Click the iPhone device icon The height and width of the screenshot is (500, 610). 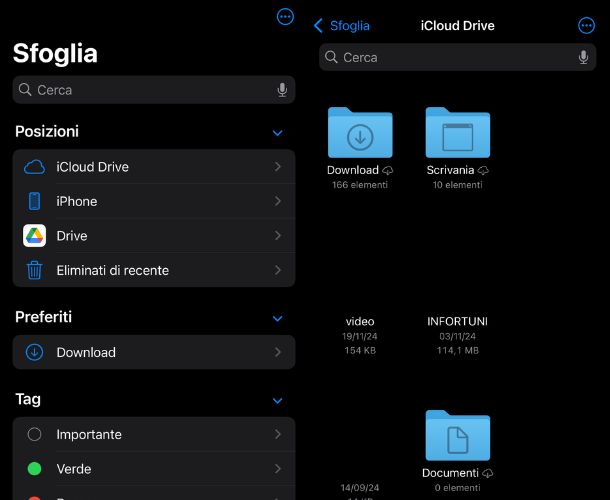34,201
